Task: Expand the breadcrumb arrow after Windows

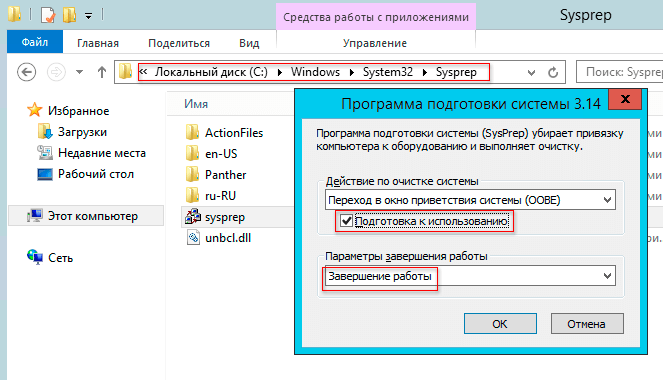Action: [x=352, y=72]
